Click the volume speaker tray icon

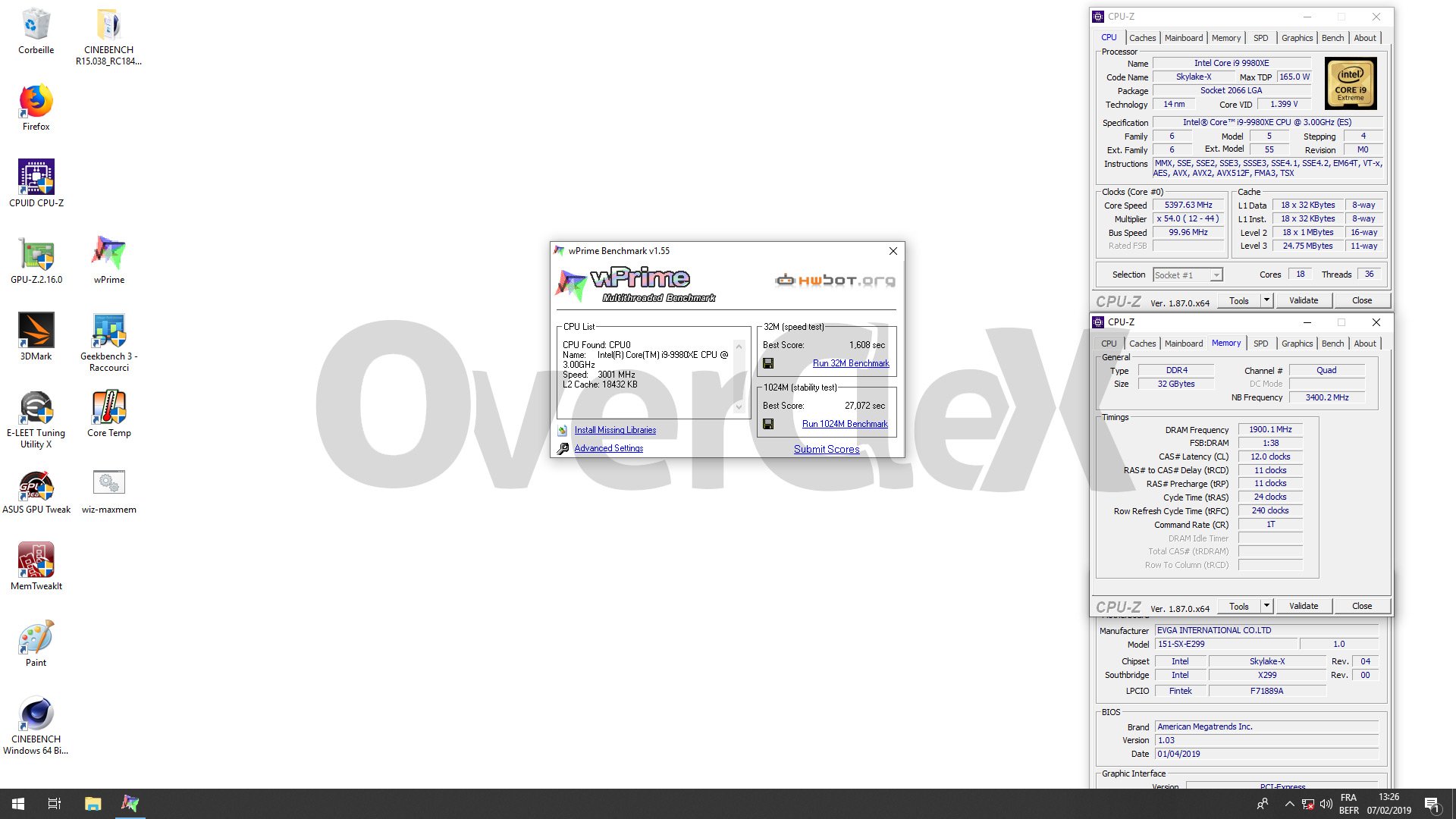(x=1326, y=804)
